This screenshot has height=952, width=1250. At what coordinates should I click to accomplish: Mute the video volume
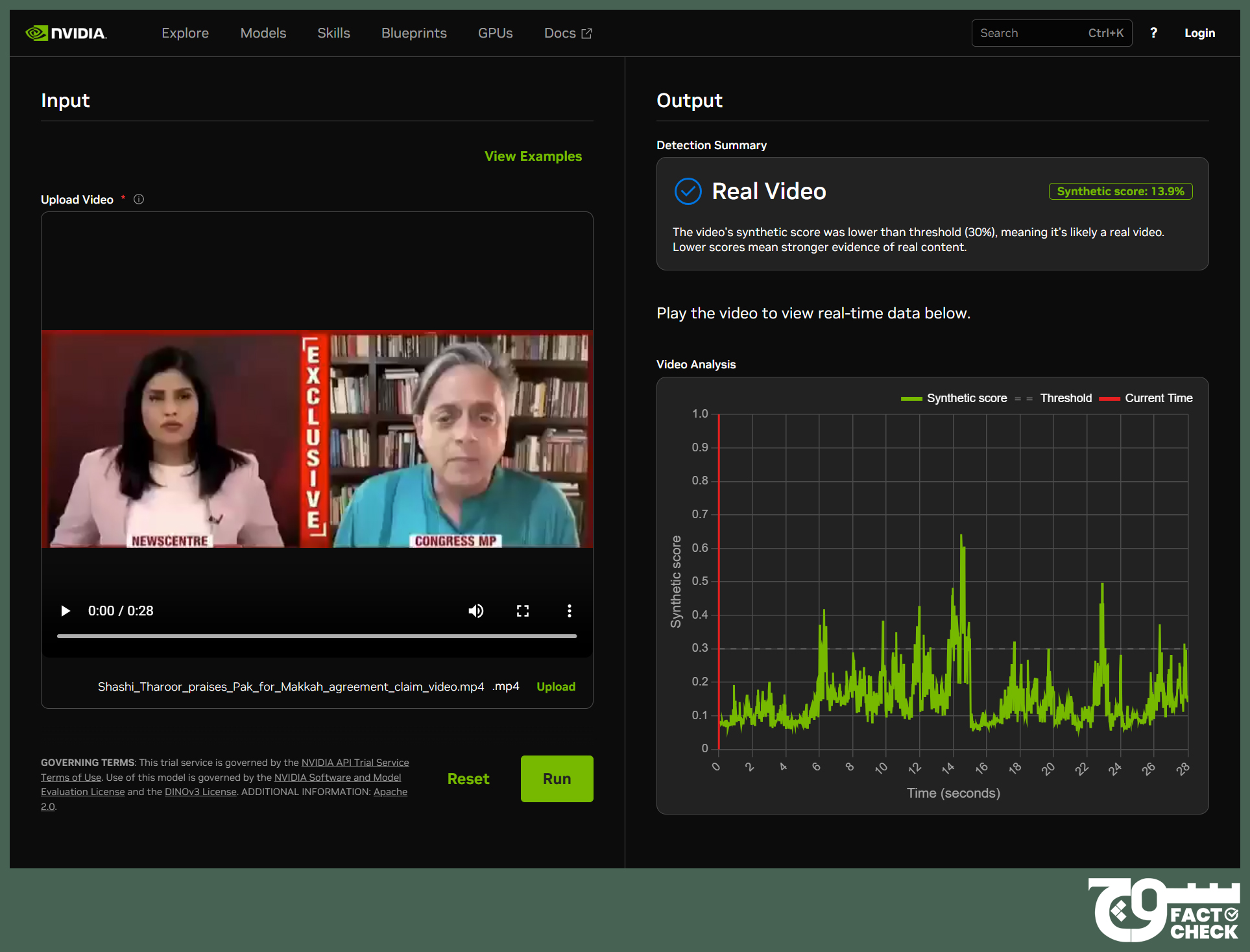(476, 611)
